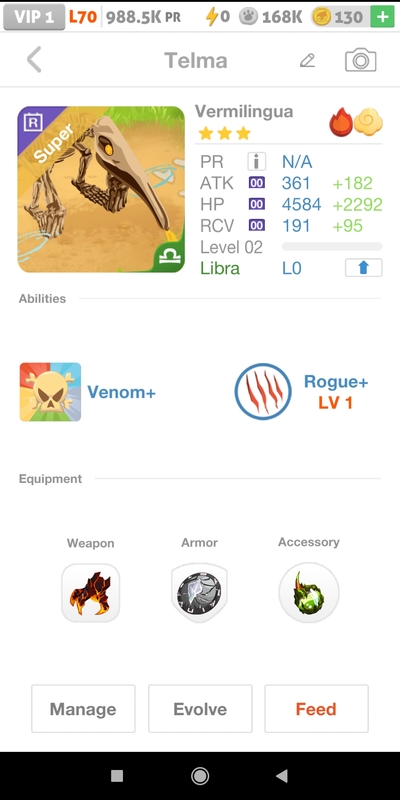Image resolution: width=400 pixels, height=800 pixels.
Task: Open the fiery Weapon equipment slot
Action: (90, 593)
